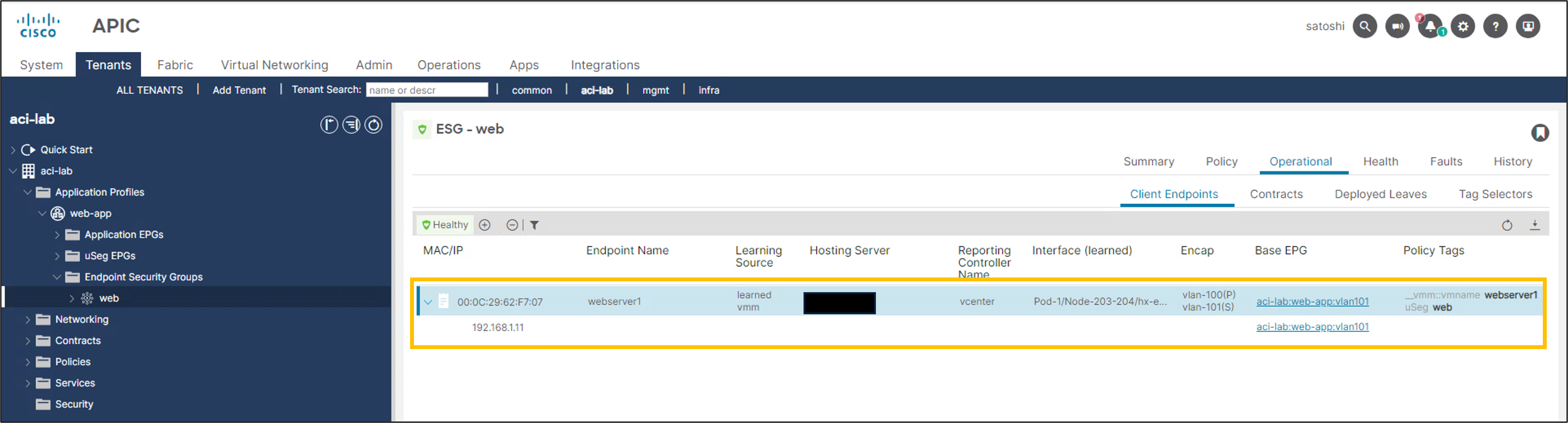Click the ALL TENANTS link

tap(150, 90)
